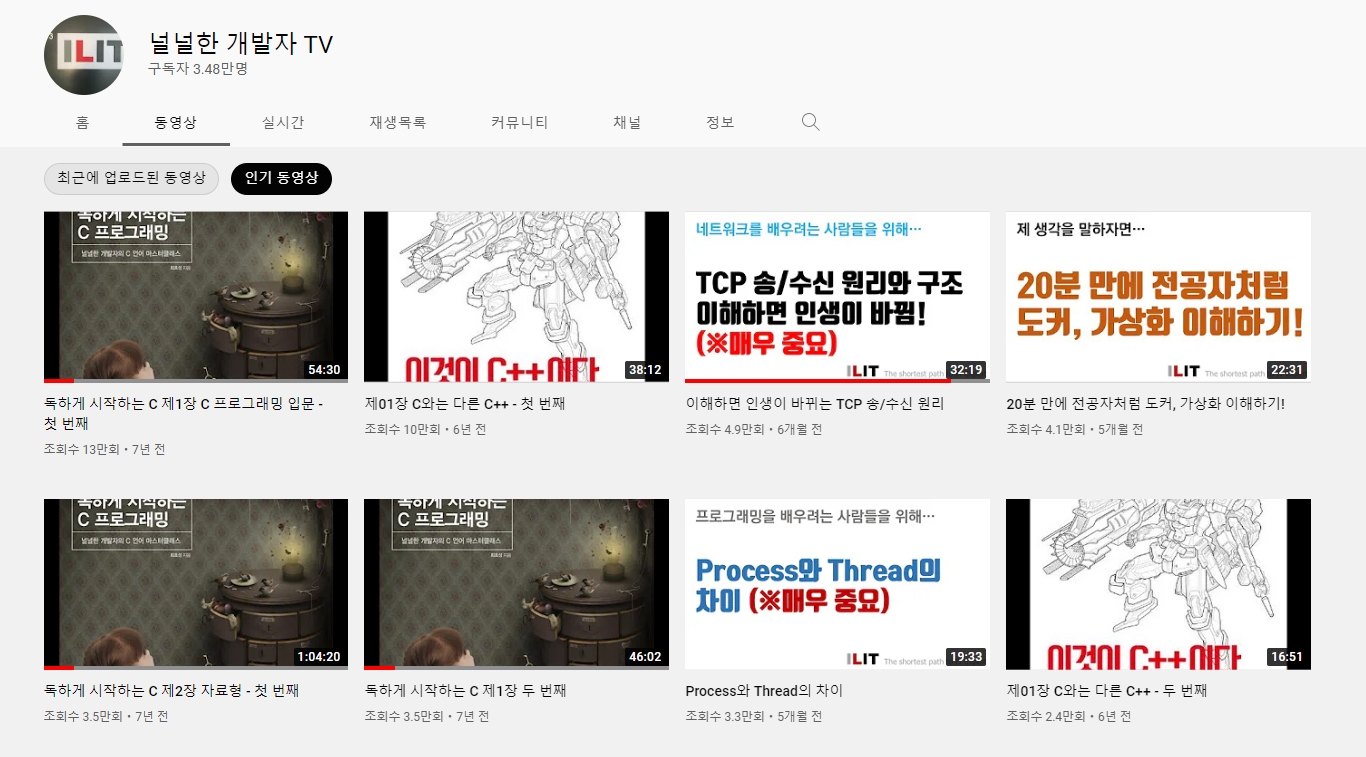Open the title link Process와 Thread의 차이

click(x=764, y=691)
